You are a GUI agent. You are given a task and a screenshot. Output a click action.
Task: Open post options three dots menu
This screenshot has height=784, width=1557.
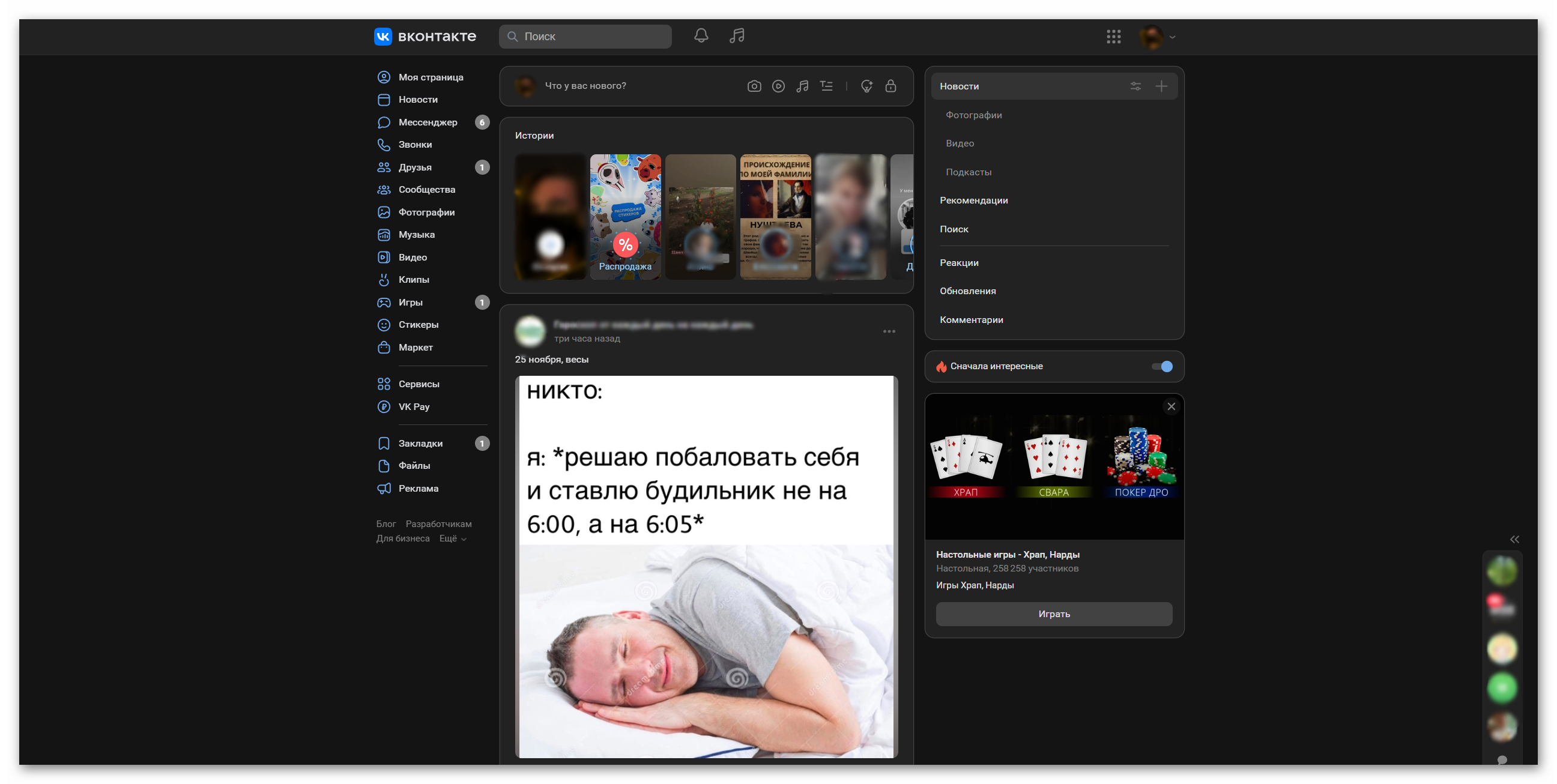[889, 331]
